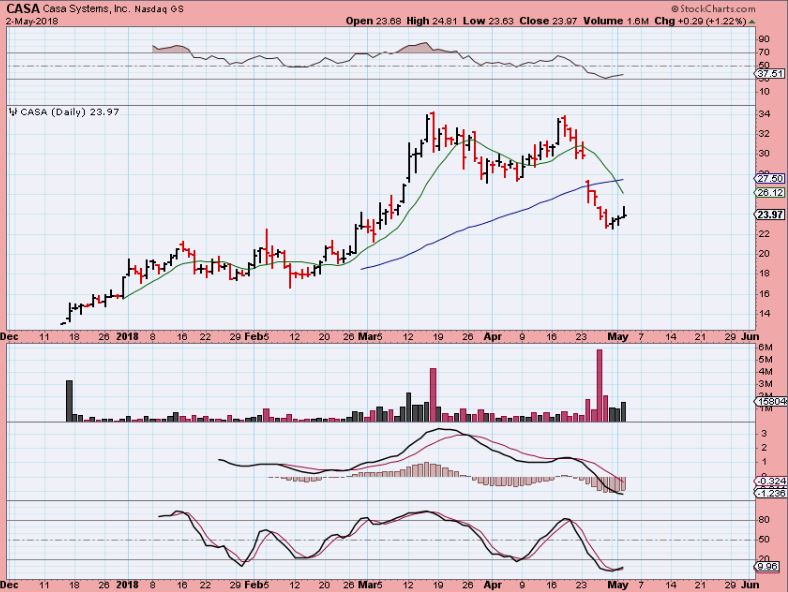Click the '2018' label on price axis

128,337
